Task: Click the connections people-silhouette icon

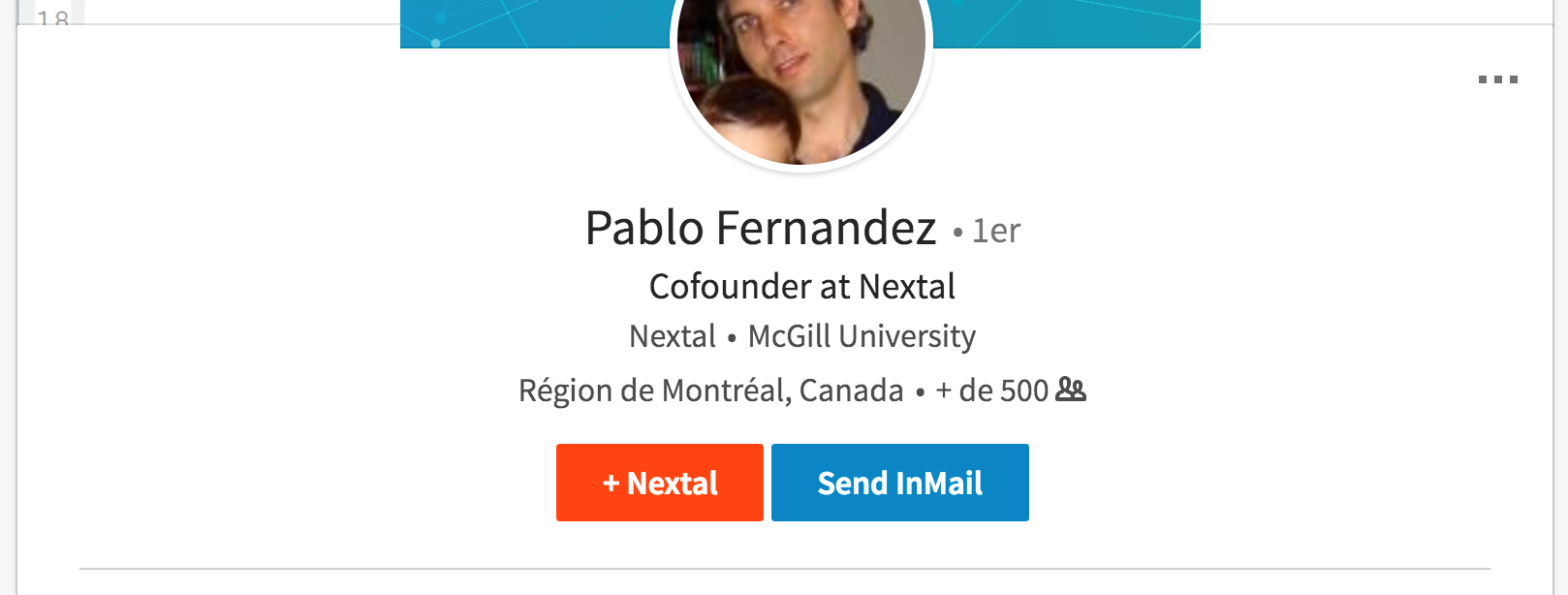Action: pos(1070,391)
